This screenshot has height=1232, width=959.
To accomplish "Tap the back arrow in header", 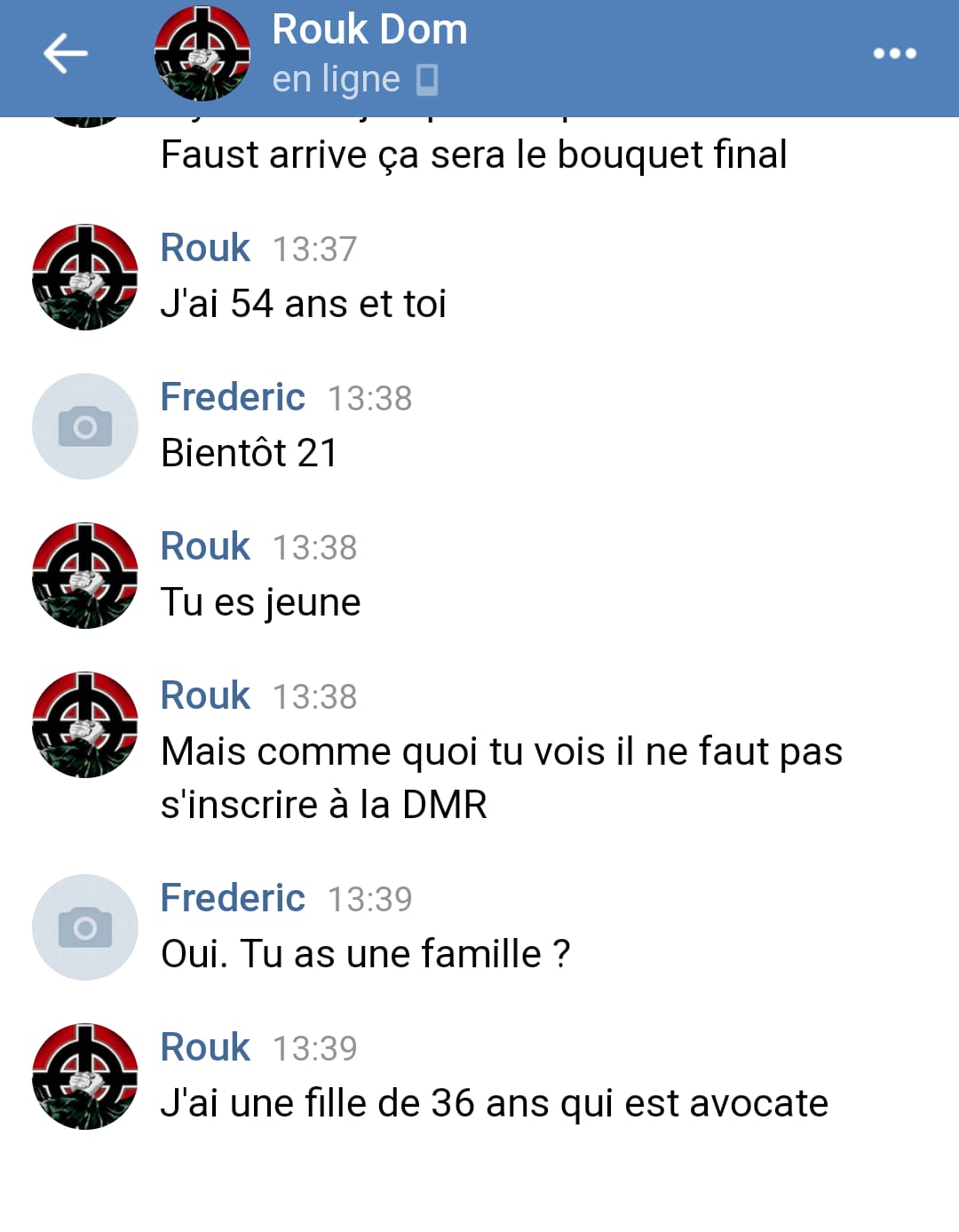I will [66, 53].
